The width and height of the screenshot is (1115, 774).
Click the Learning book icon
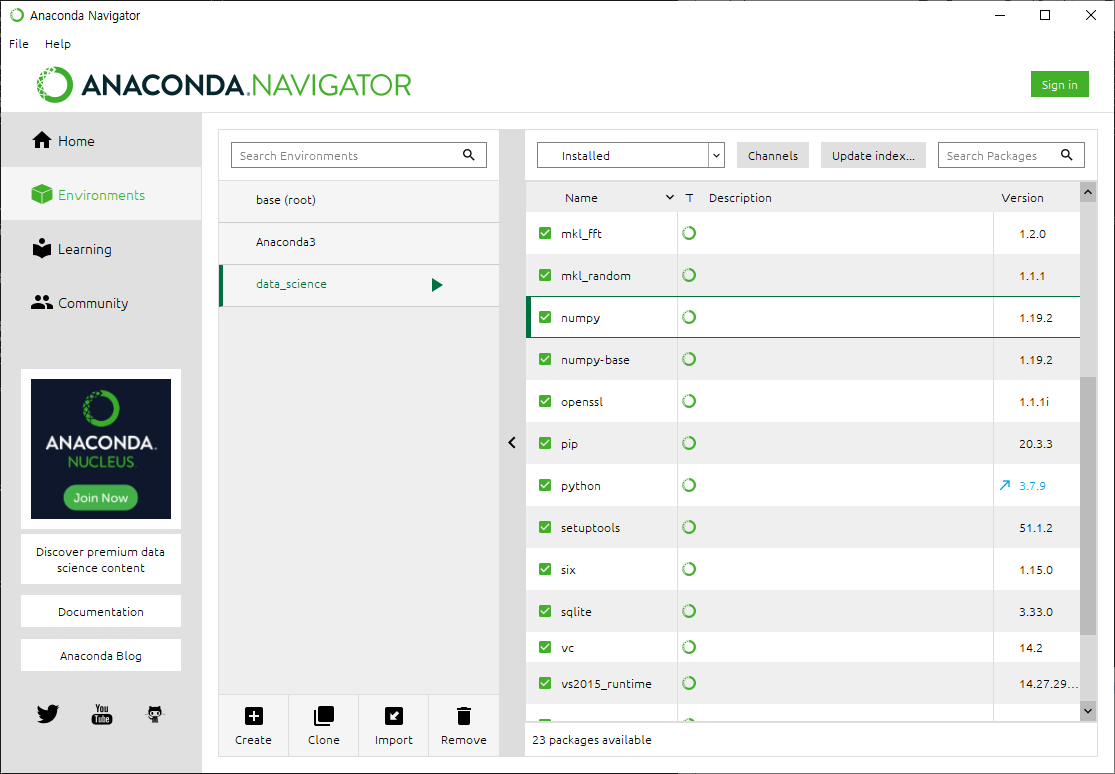42,248
